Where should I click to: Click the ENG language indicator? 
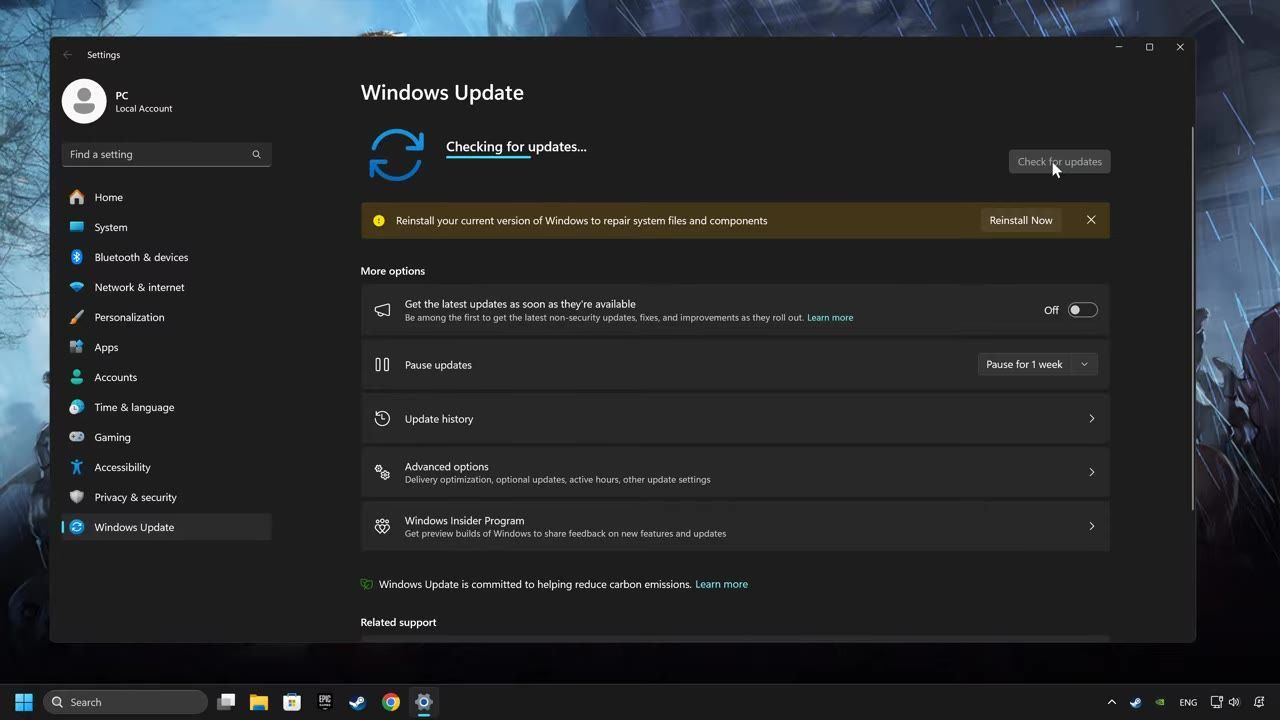tap(1188, 702)
